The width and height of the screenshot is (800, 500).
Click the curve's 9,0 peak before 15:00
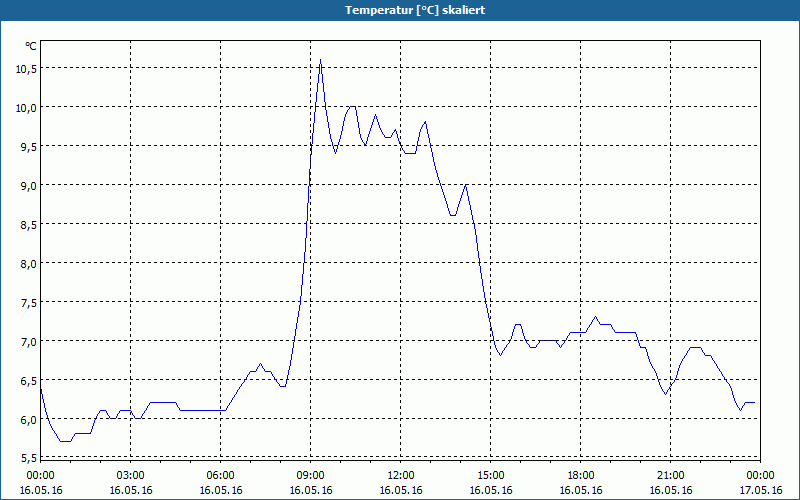click(466, 185)
